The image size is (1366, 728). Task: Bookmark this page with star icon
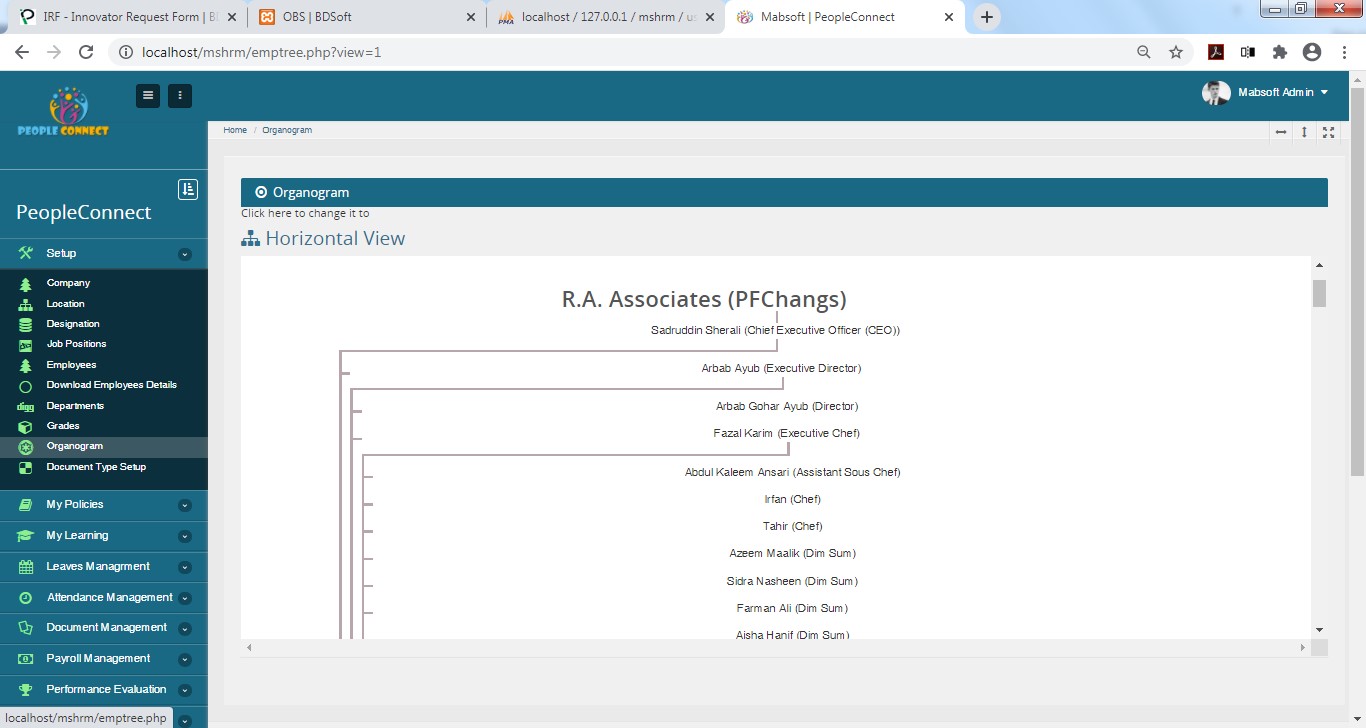pos(1176,52)
